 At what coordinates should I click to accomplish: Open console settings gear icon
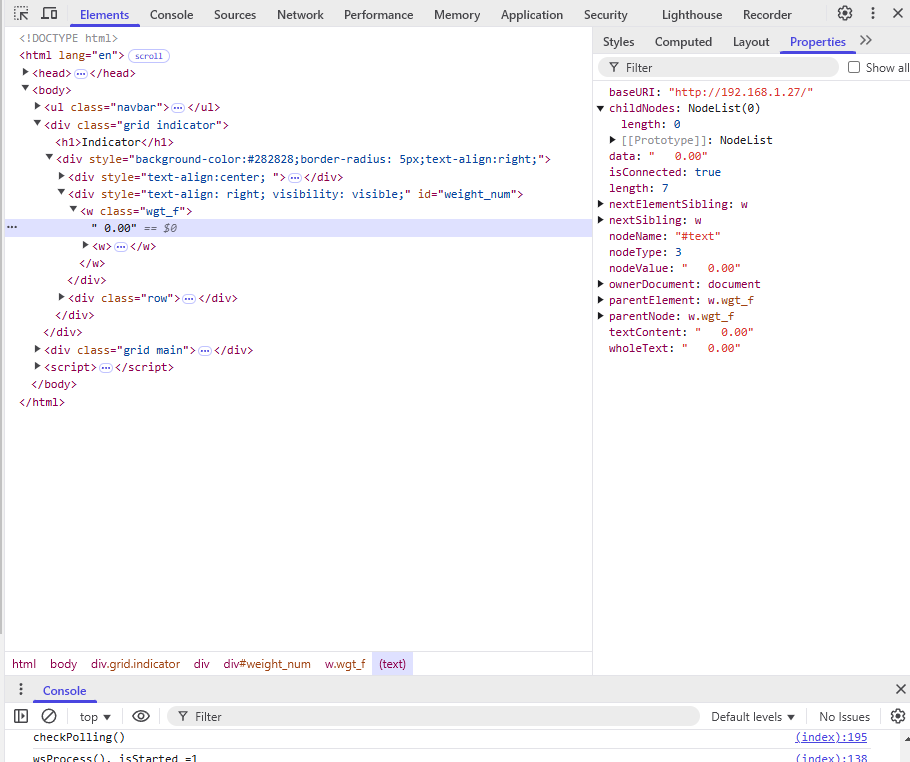click(897, 716)
